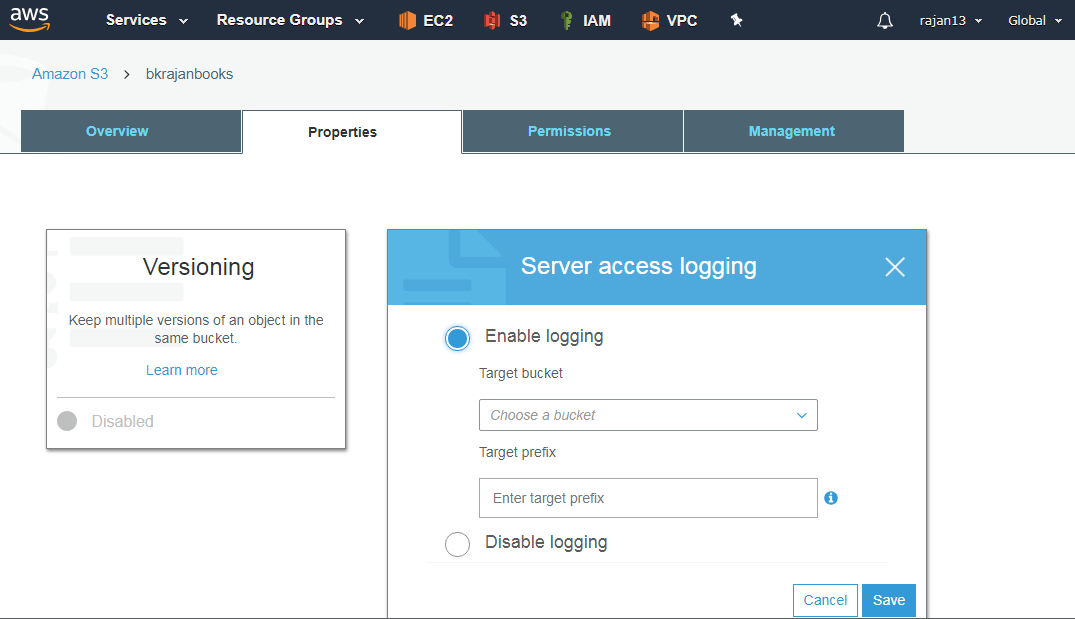Toggle the Versioning Disabled switch
This screenshot has width=1075, height=619.
coord(66,421)
